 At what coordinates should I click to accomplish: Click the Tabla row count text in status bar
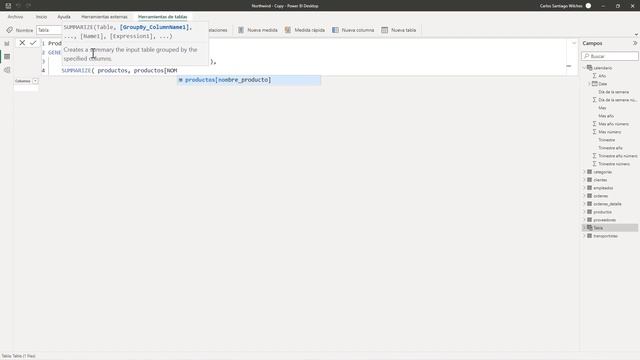(x=18, y=356)
